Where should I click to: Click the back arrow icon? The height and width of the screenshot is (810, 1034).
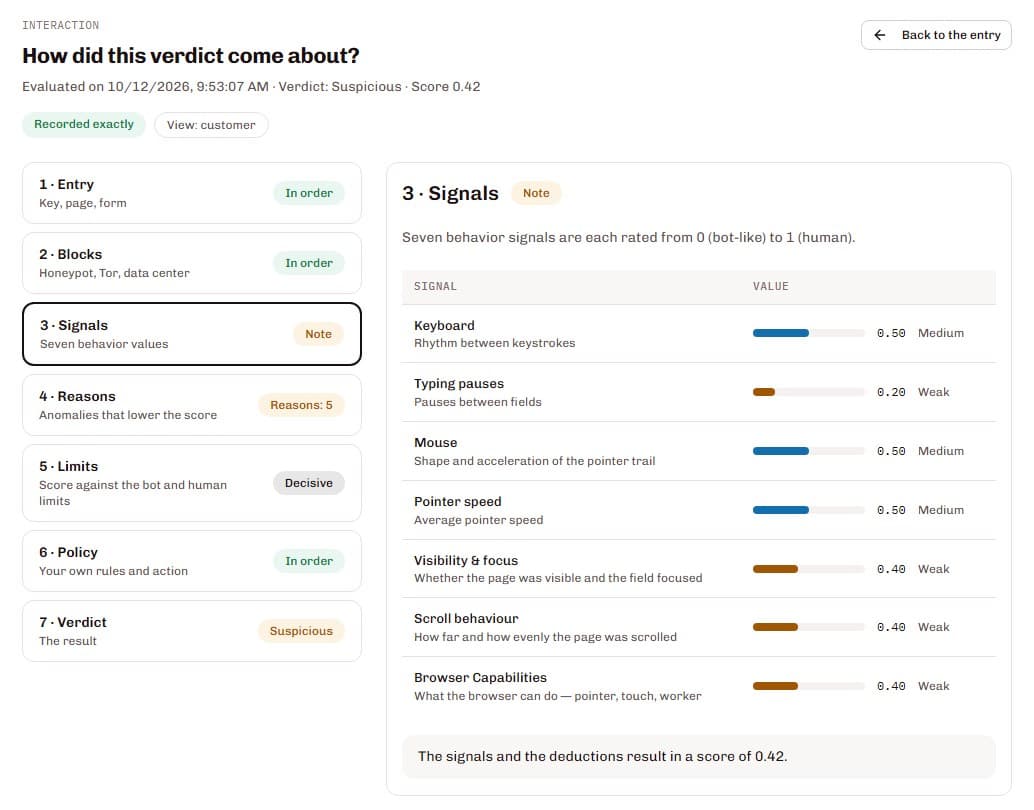click(x=880, y=35)
